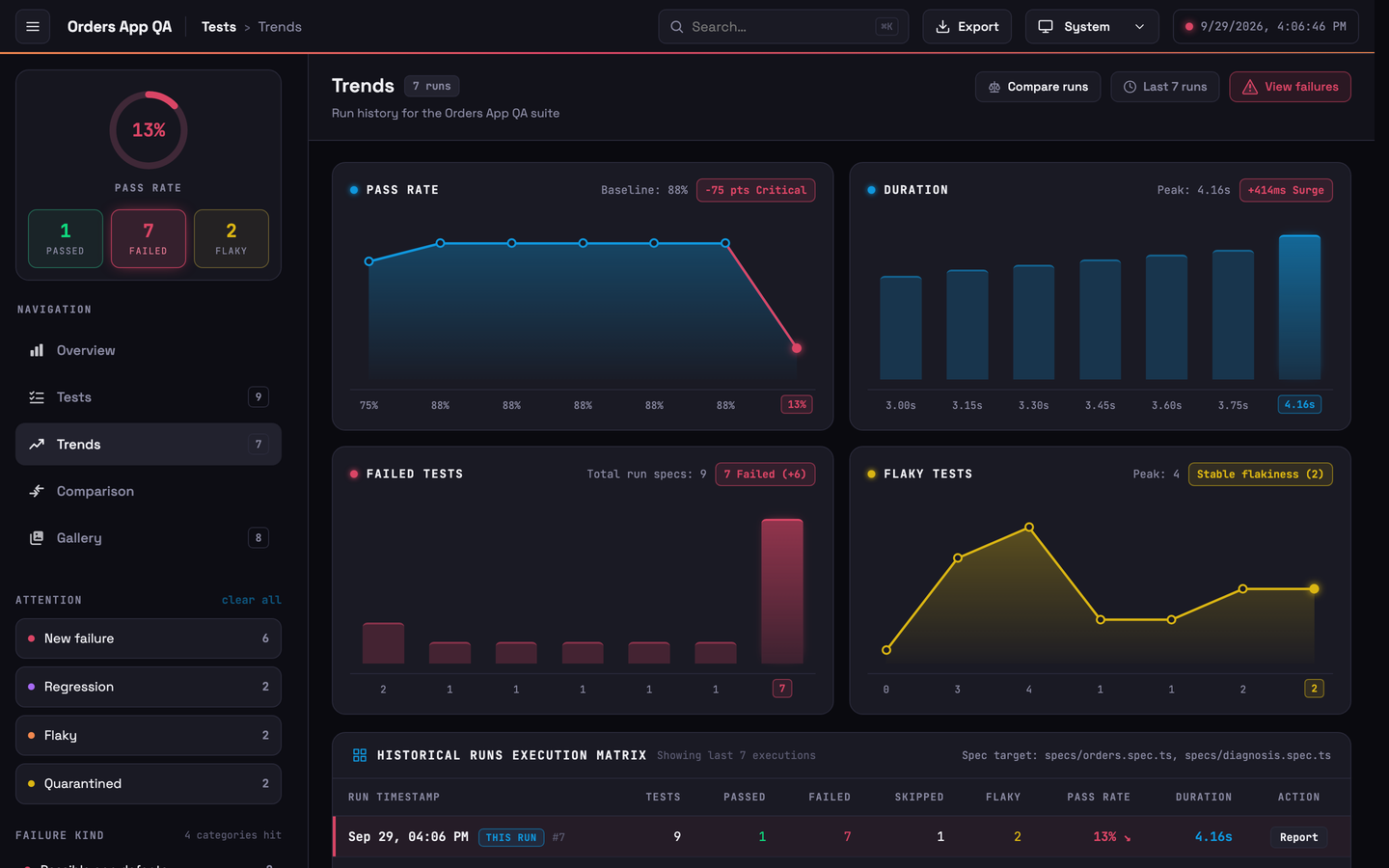
Task: Click the Failed count card
Action: 149,238
